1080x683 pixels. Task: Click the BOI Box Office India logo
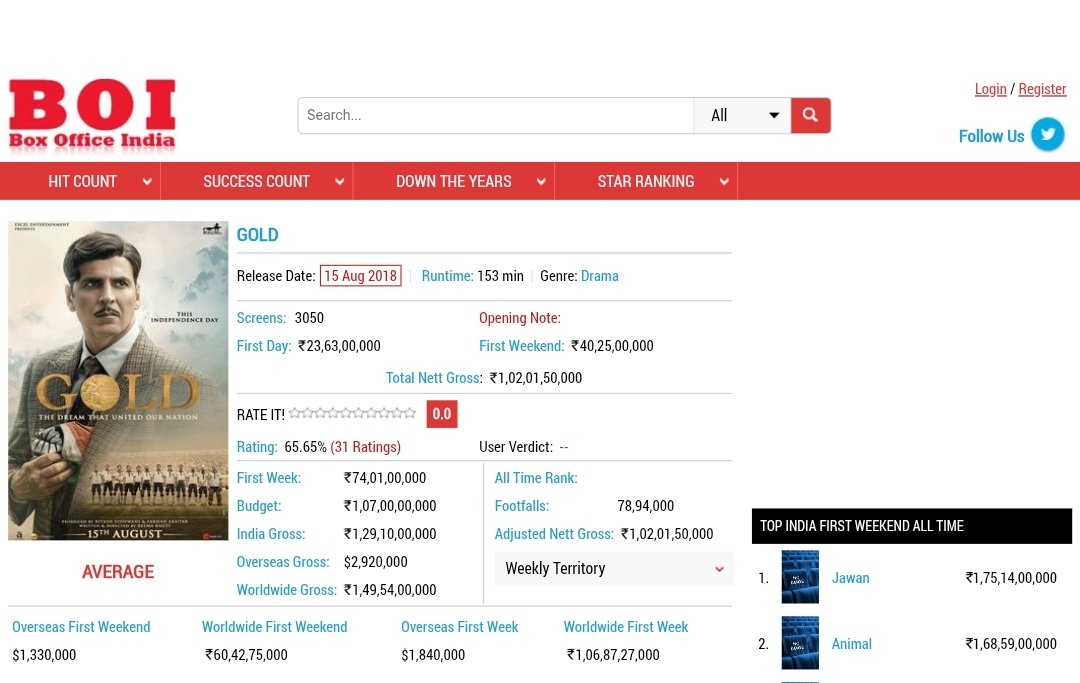pos(92,114)
